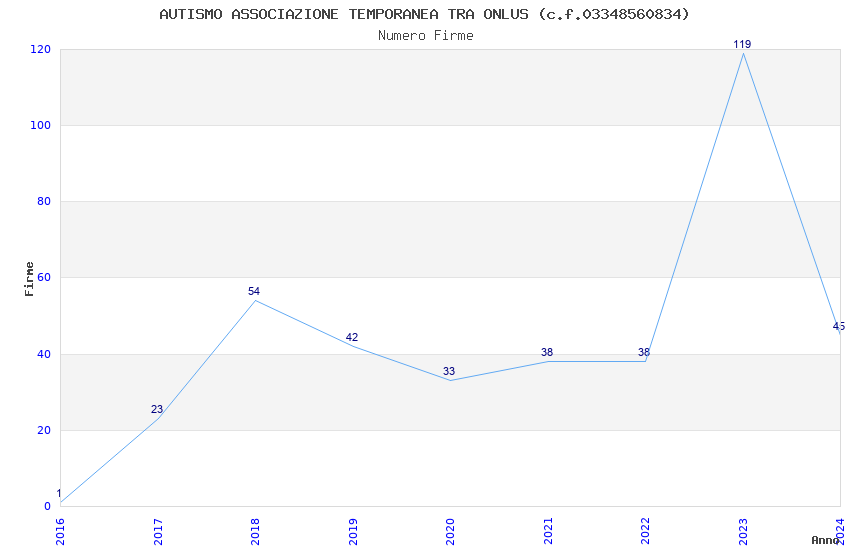Select the 54 data label for 2018
850x550 pixels.
click(x=254, y=292)
